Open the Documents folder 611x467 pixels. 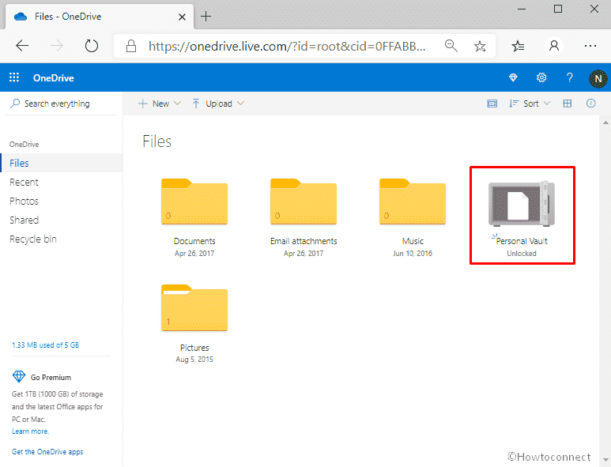pyautogui.click(x=194, y=202)
